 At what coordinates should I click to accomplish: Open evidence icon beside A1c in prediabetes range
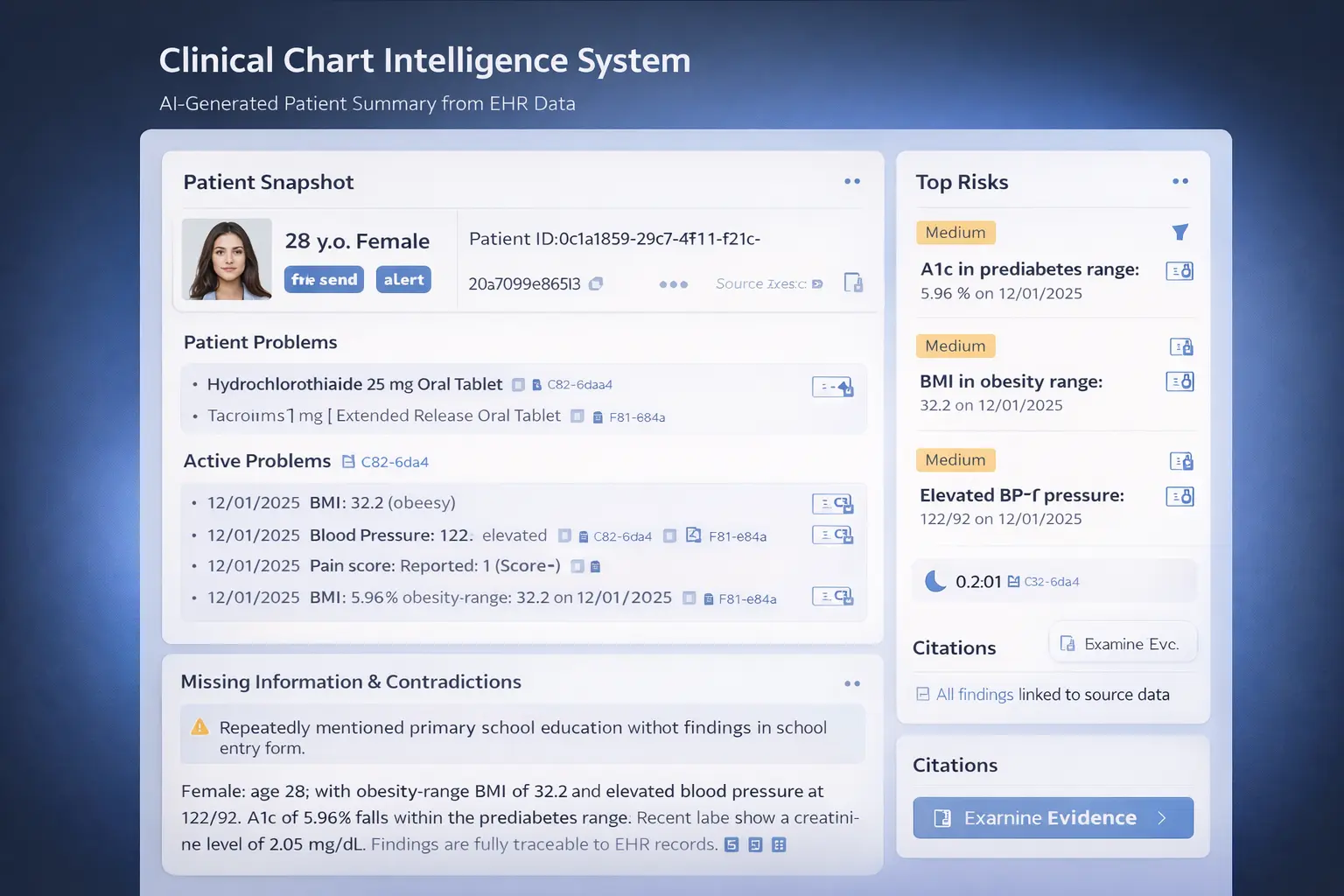(x=1179, y=271)
